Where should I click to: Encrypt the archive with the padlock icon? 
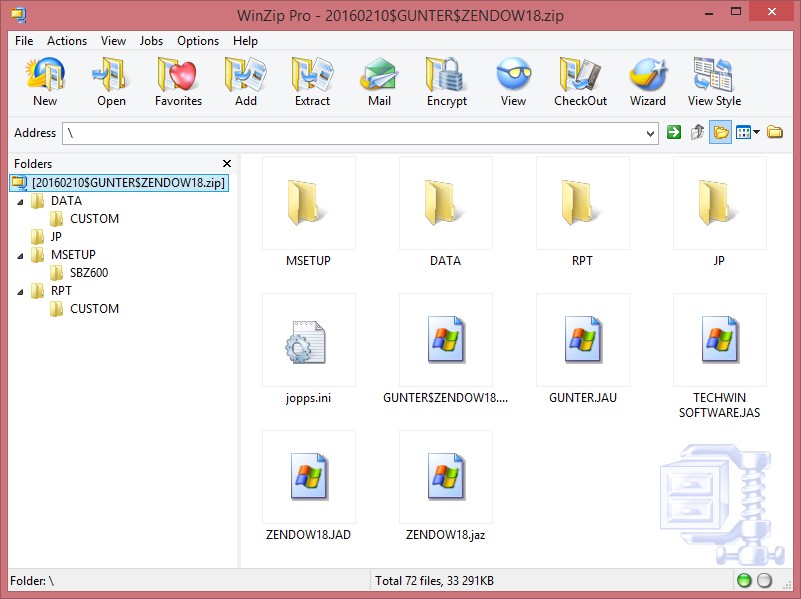[447, 82]
